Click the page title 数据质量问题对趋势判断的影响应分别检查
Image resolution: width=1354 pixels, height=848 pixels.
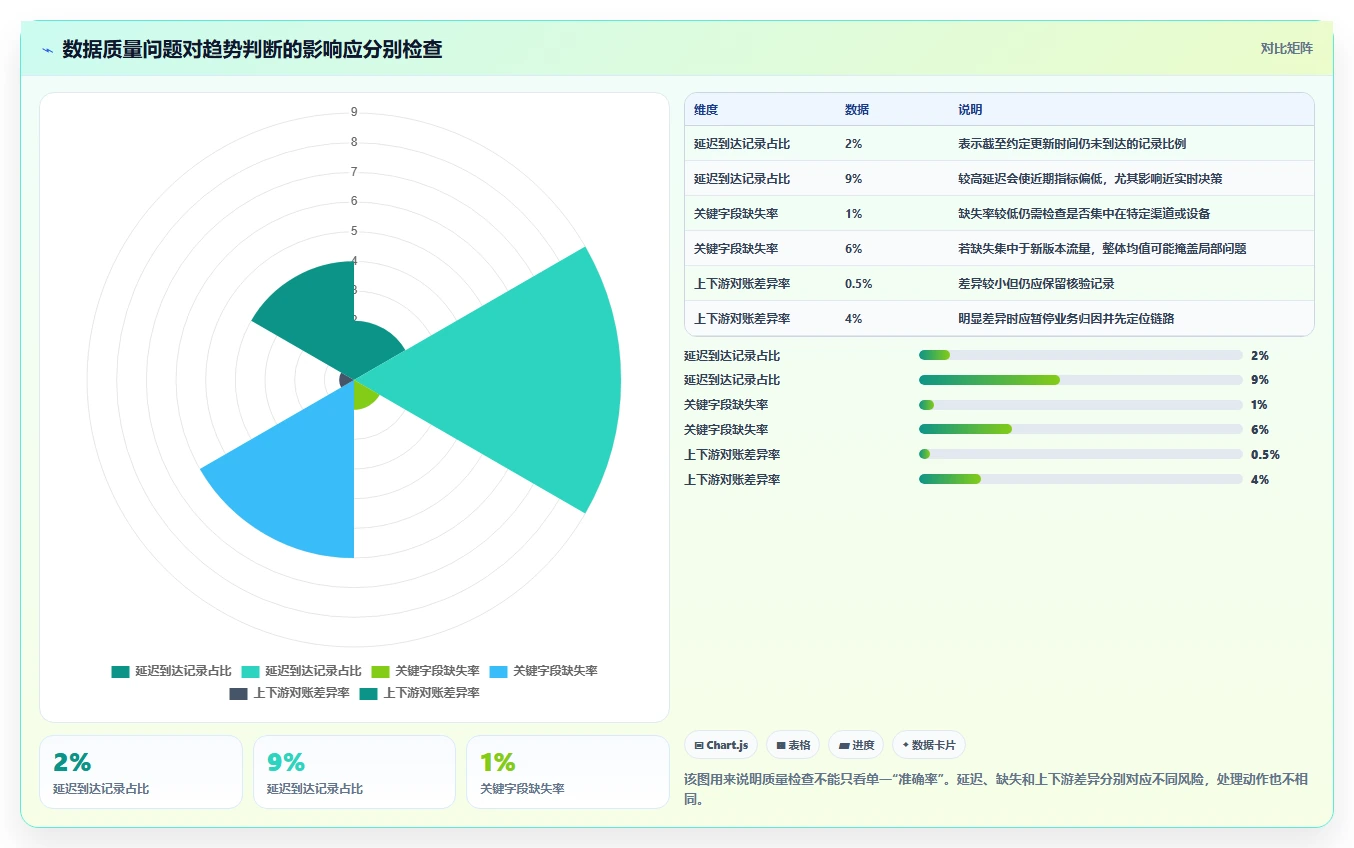click(252, 49)
